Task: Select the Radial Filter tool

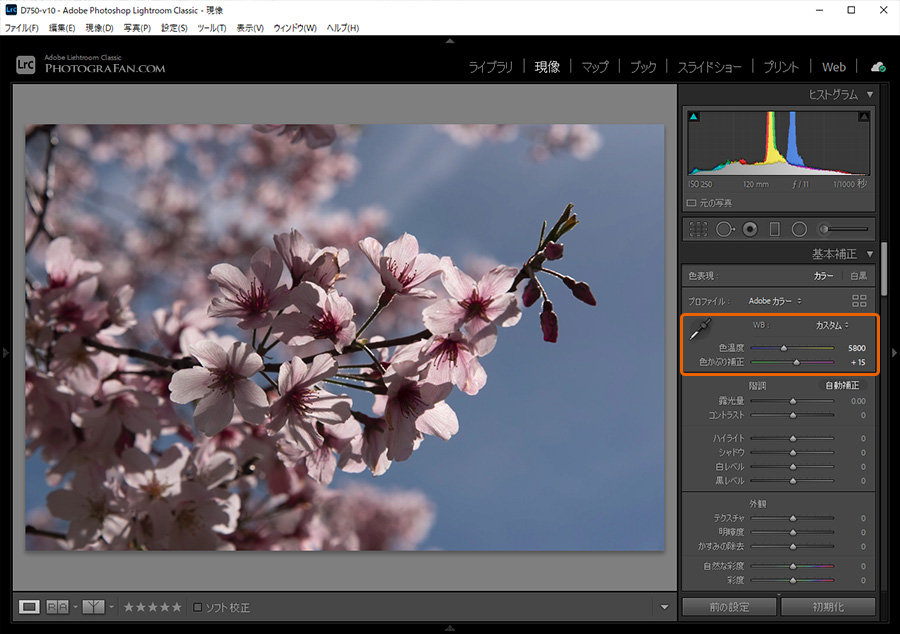Action: point(799,229)
